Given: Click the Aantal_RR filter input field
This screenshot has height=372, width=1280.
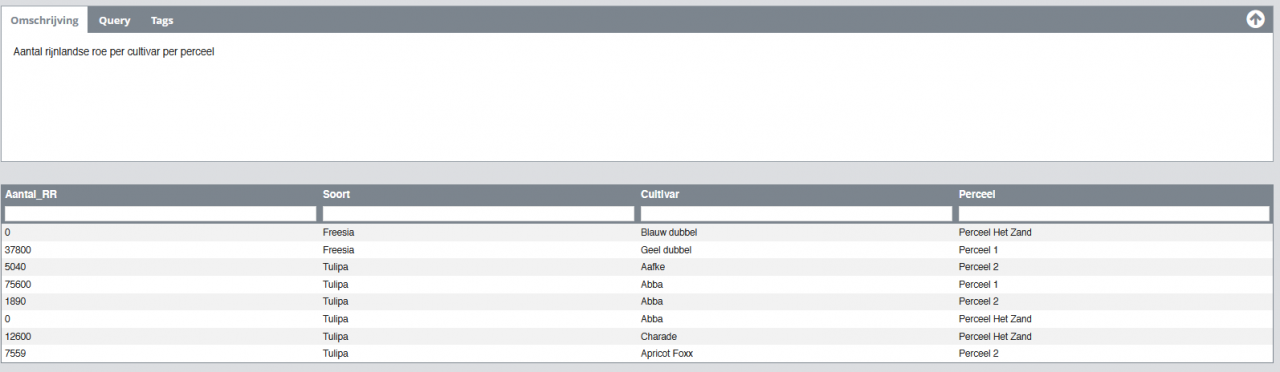Looking at the screenshot, I should pos(160,213).
